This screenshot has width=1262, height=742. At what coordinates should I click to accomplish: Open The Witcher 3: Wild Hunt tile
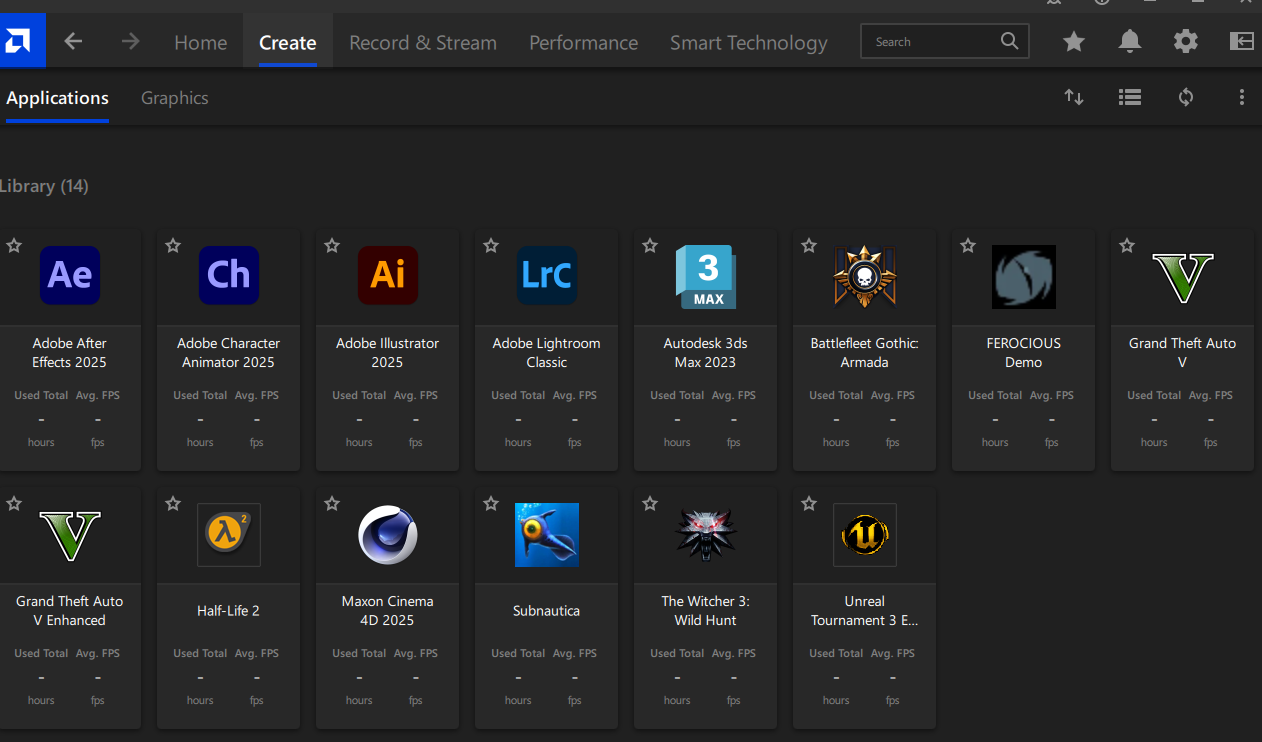coord(705,580)
